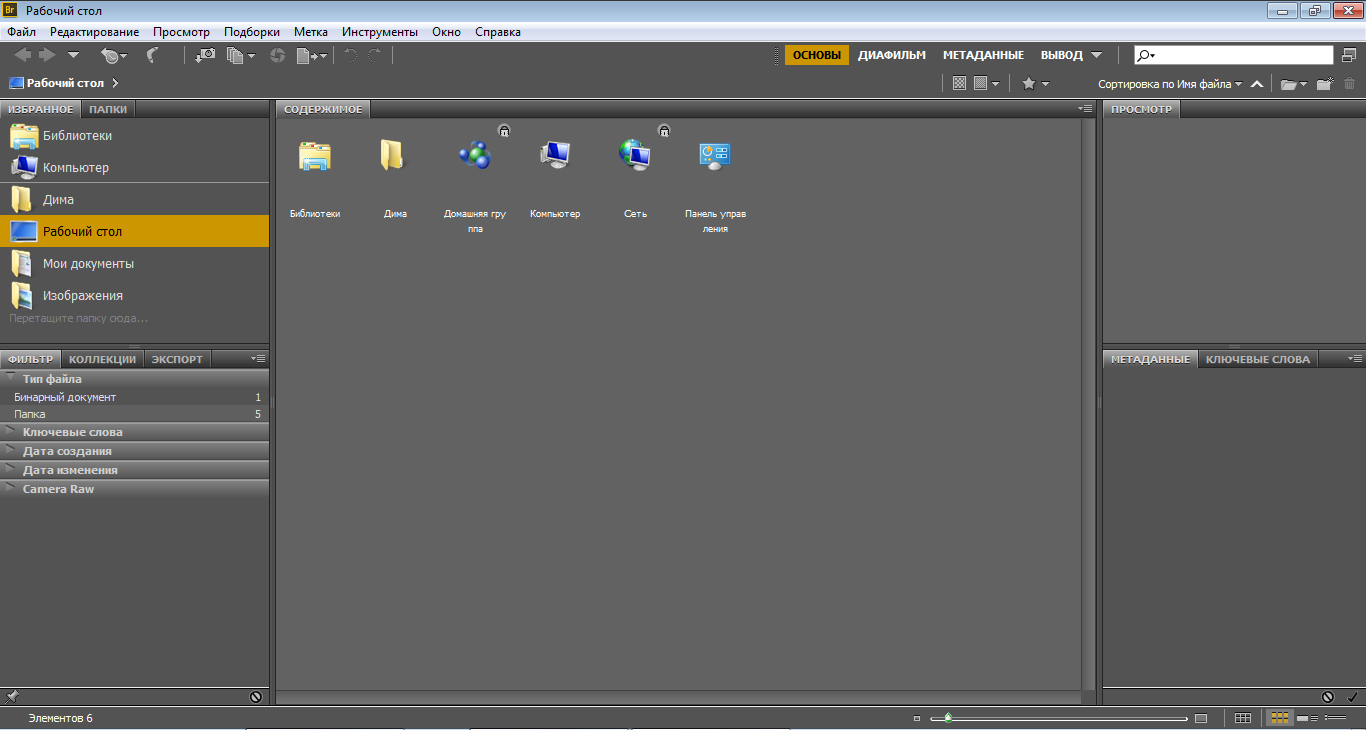Click the Compact mode icon beside search

tap(1350, 56)
